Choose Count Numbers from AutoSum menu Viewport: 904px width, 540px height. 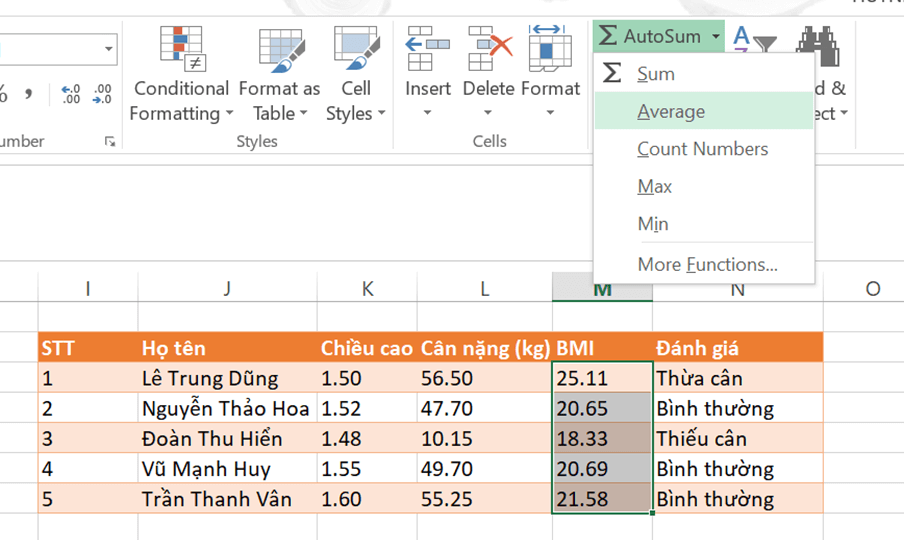[x=704, y=149]
